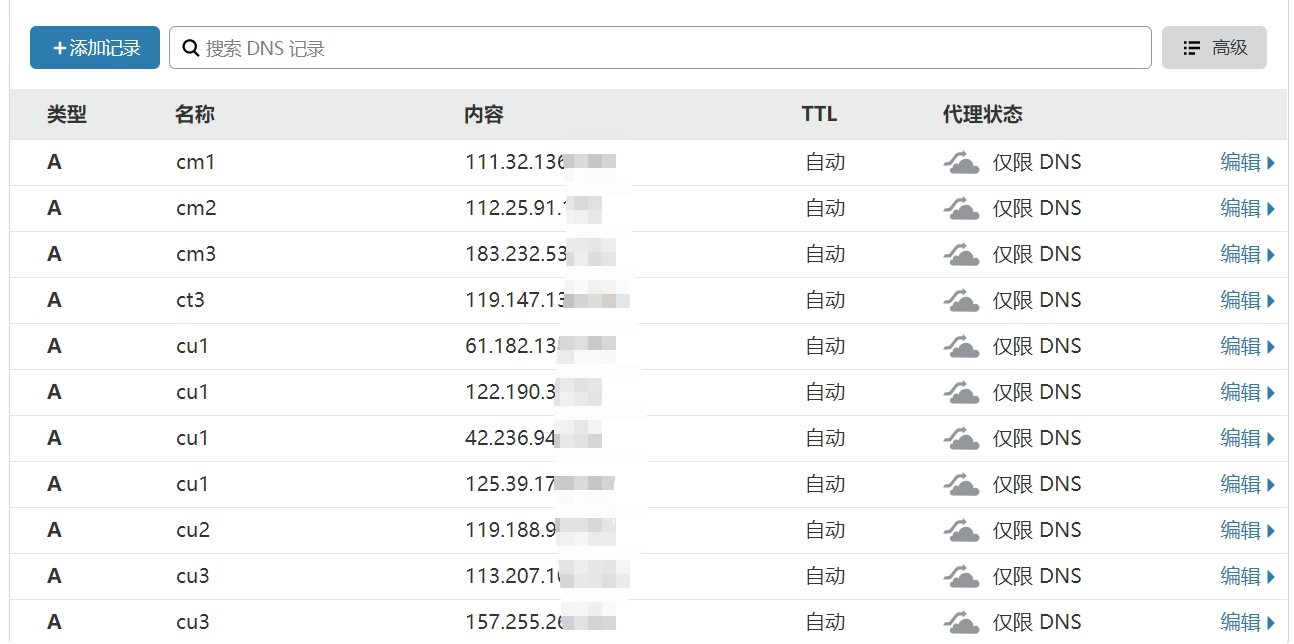This screenshot has width=1294, height=644.
Task: Open the 高级 advanced filter options
Action: point(1214,48)
